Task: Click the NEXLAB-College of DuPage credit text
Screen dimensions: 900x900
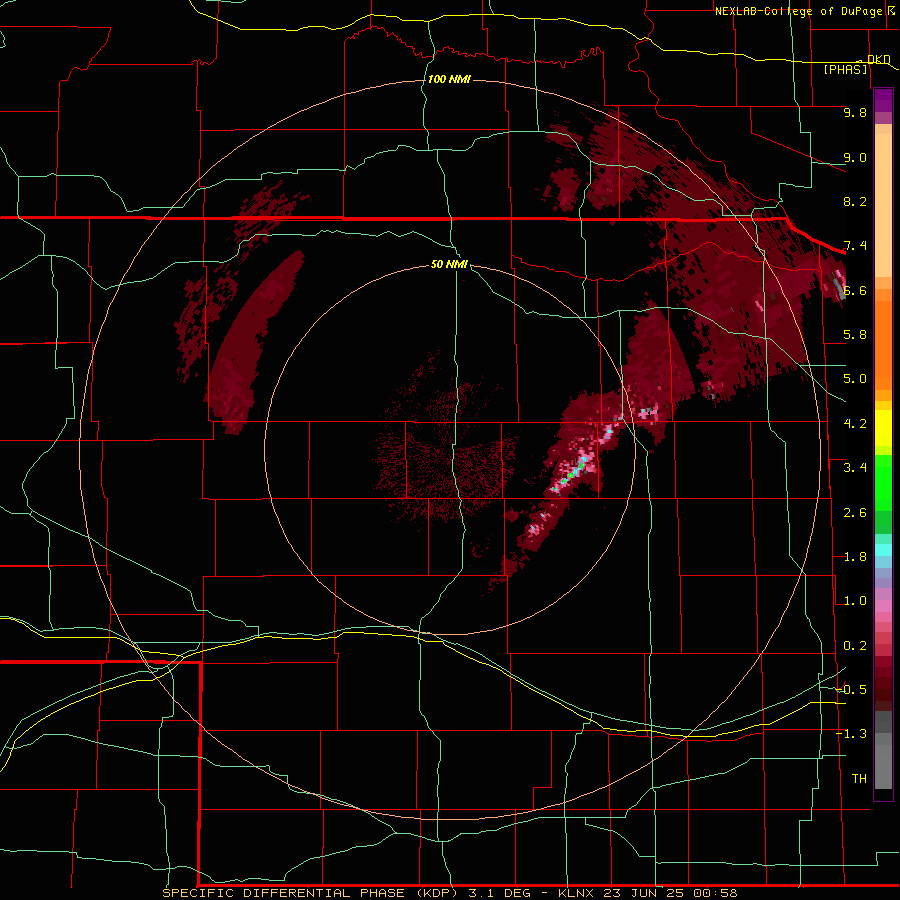Action: pyautogui.click(x=798, y=11)
